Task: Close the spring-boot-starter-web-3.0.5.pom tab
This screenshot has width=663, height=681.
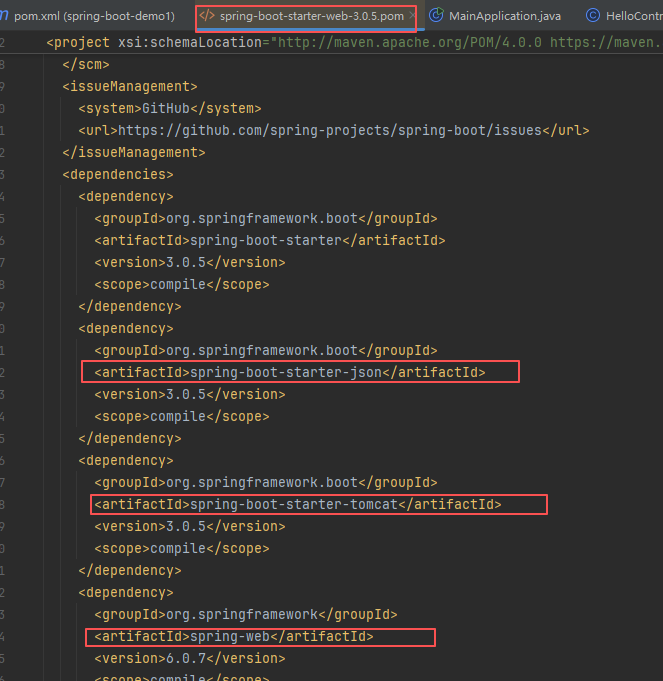Action: coord(412,16)
